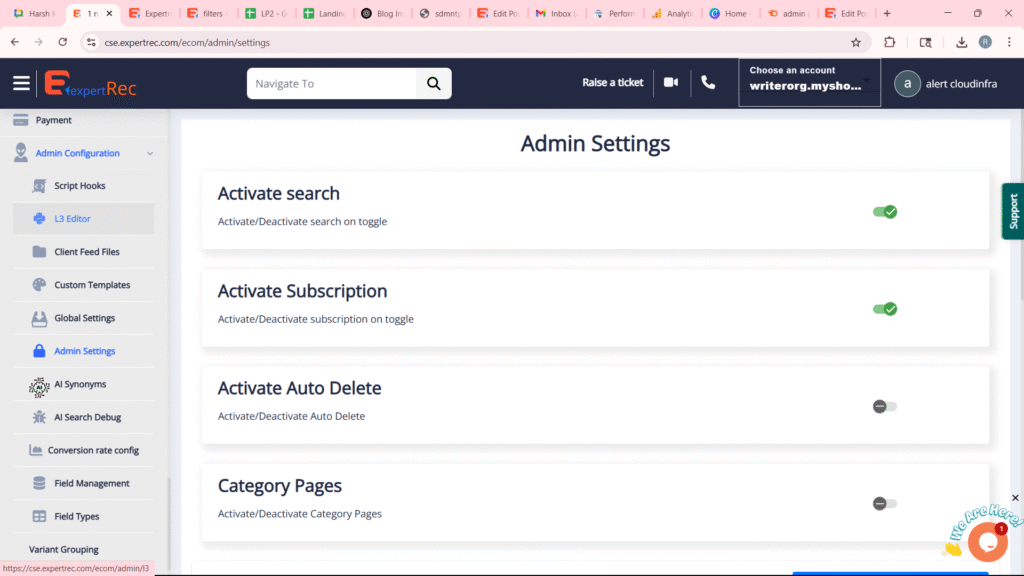Click the phone call icon
Viewport: 1024px width, 576px height.
tap(708, 83)
